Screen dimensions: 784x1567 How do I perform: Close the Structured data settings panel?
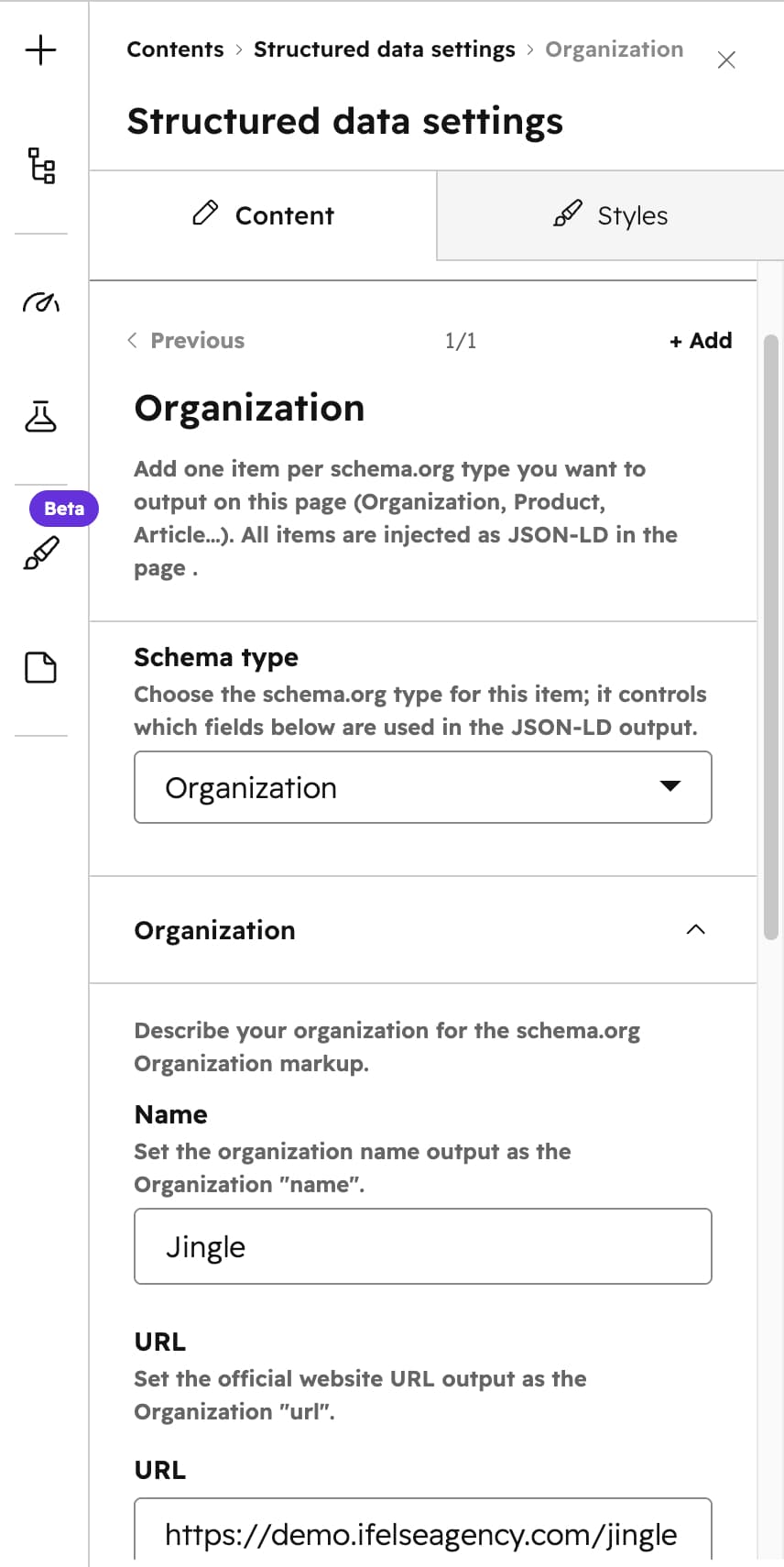coord(726,60)
